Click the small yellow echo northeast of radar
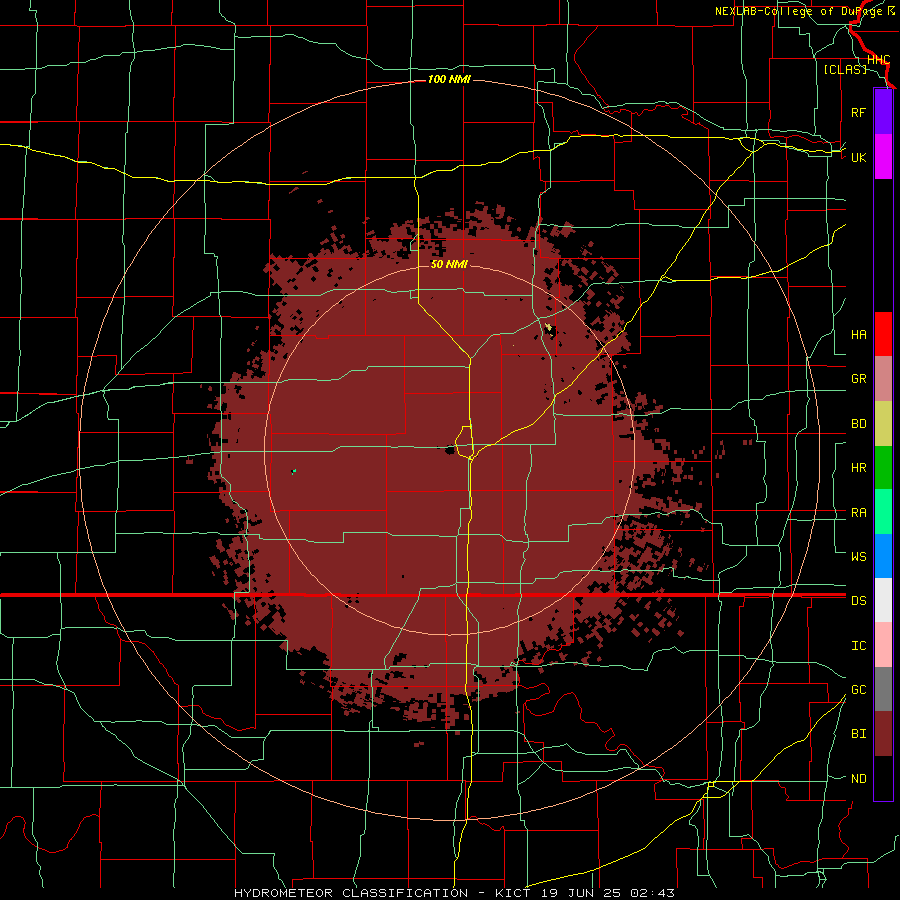The height and width of the screenshot is (900, 900). (549, 328)
